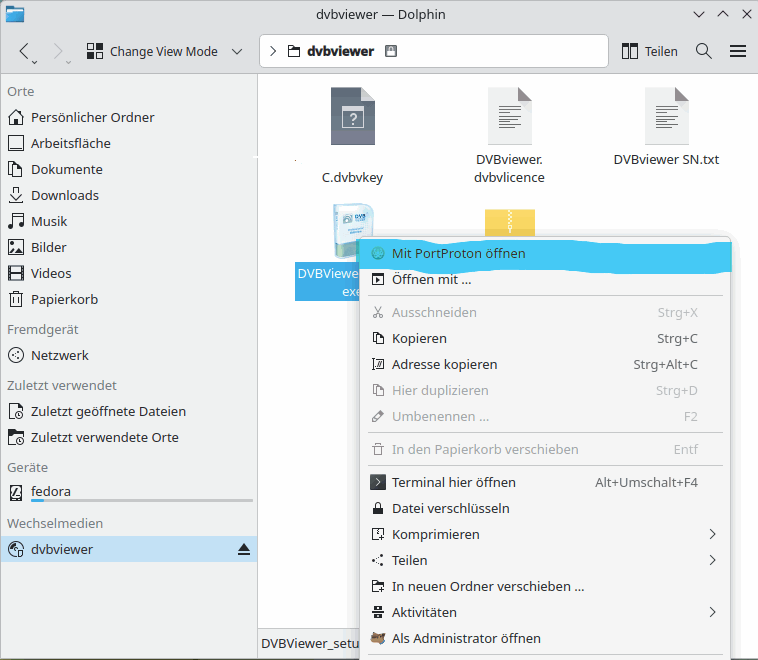The image size is (758, 660).
Task: Open Bilder folder in sidebar
Action: [x=129, y=247]
